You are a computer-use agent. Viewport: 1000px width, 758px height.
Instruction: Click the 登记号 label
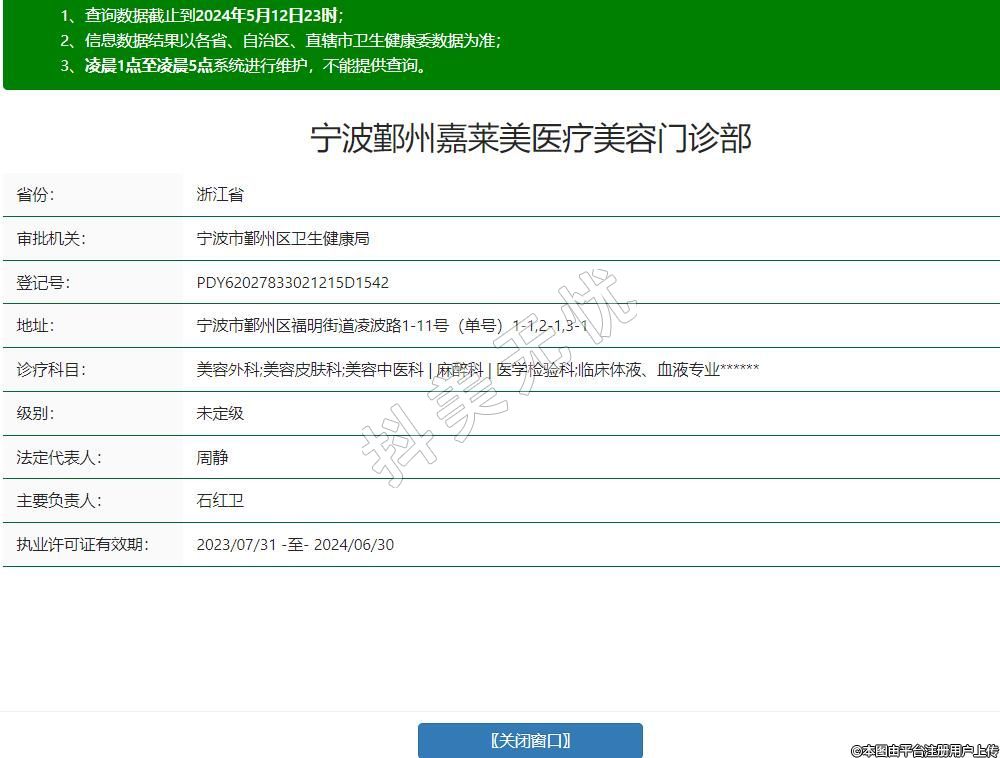point(43,283)
